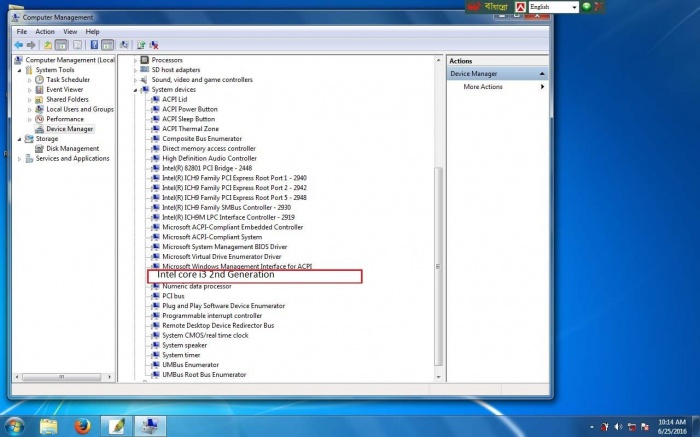Select Direct memory access controller
The width and height of the screenshot is (700, 437).
[x=209, y=149]
